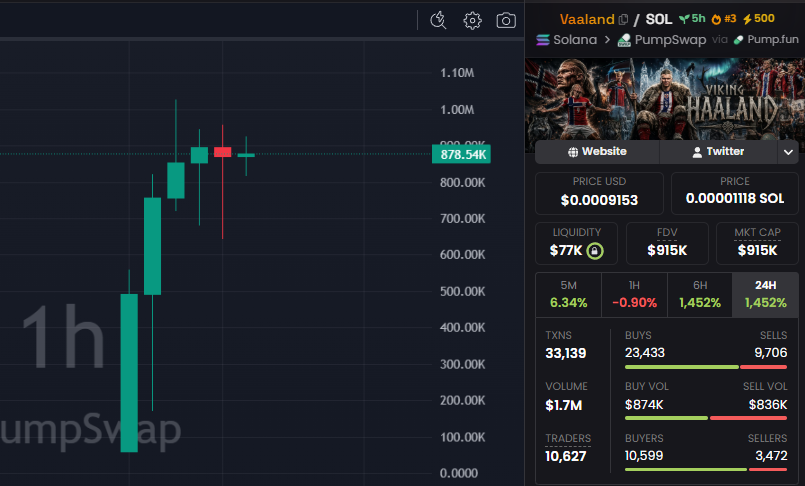
Task: Click the buy vol versus sell vol bar
Action: click(x=706, y=418)
